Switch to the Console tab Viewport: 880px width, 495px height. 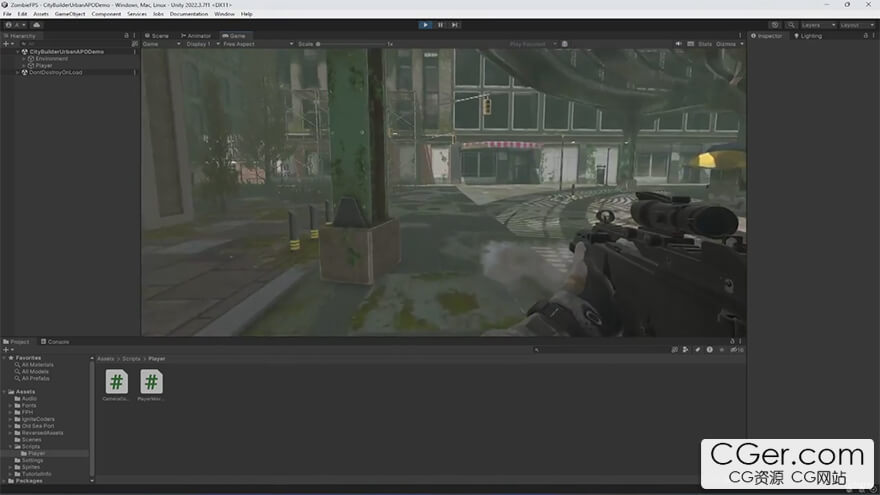pos(58,341)
